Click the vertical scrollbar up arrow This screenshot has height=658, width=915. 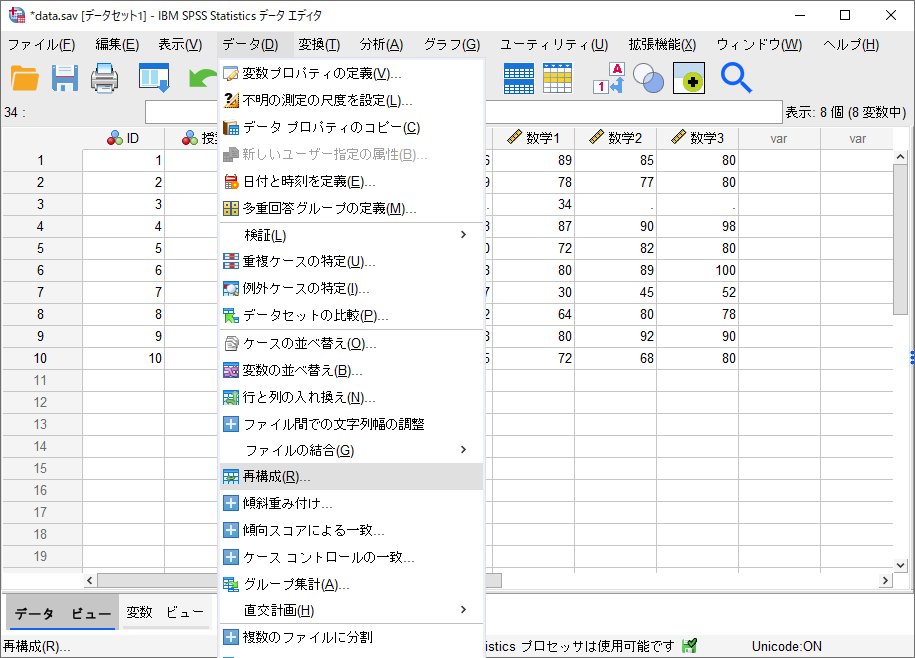[900, 157]
